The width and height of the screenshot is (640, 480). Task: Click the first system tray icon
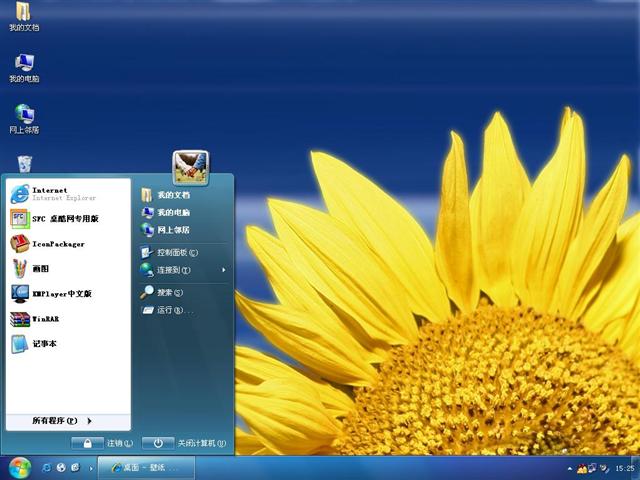point(582,468)
